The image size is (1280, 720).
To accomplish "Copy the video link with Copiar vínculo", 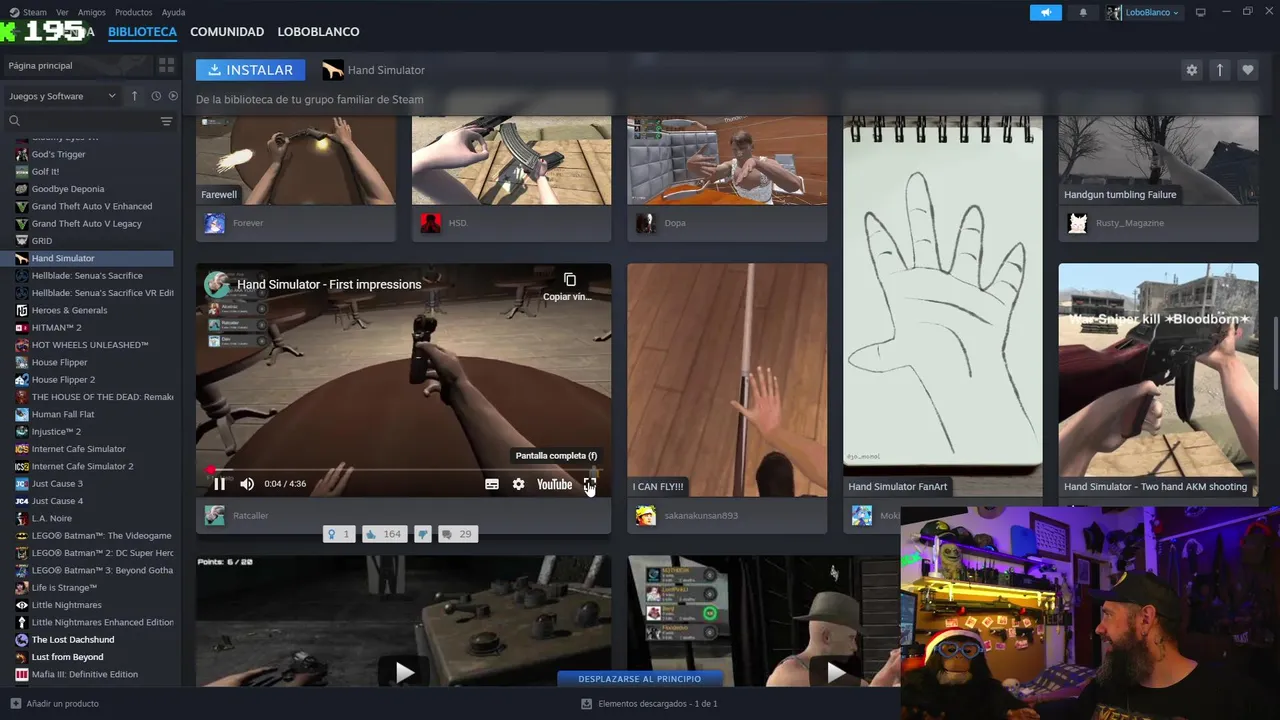I will click(x=569, y=286).
